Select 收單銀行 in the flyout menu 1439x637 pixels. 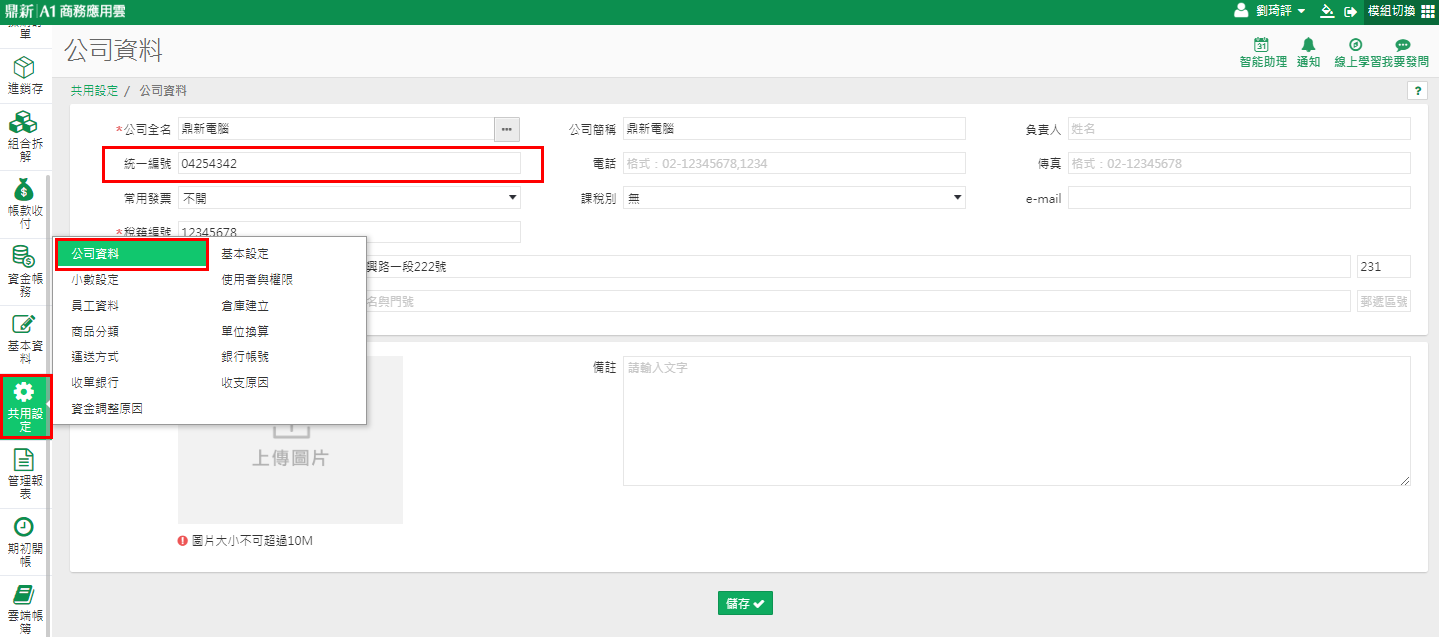(95, 383)
